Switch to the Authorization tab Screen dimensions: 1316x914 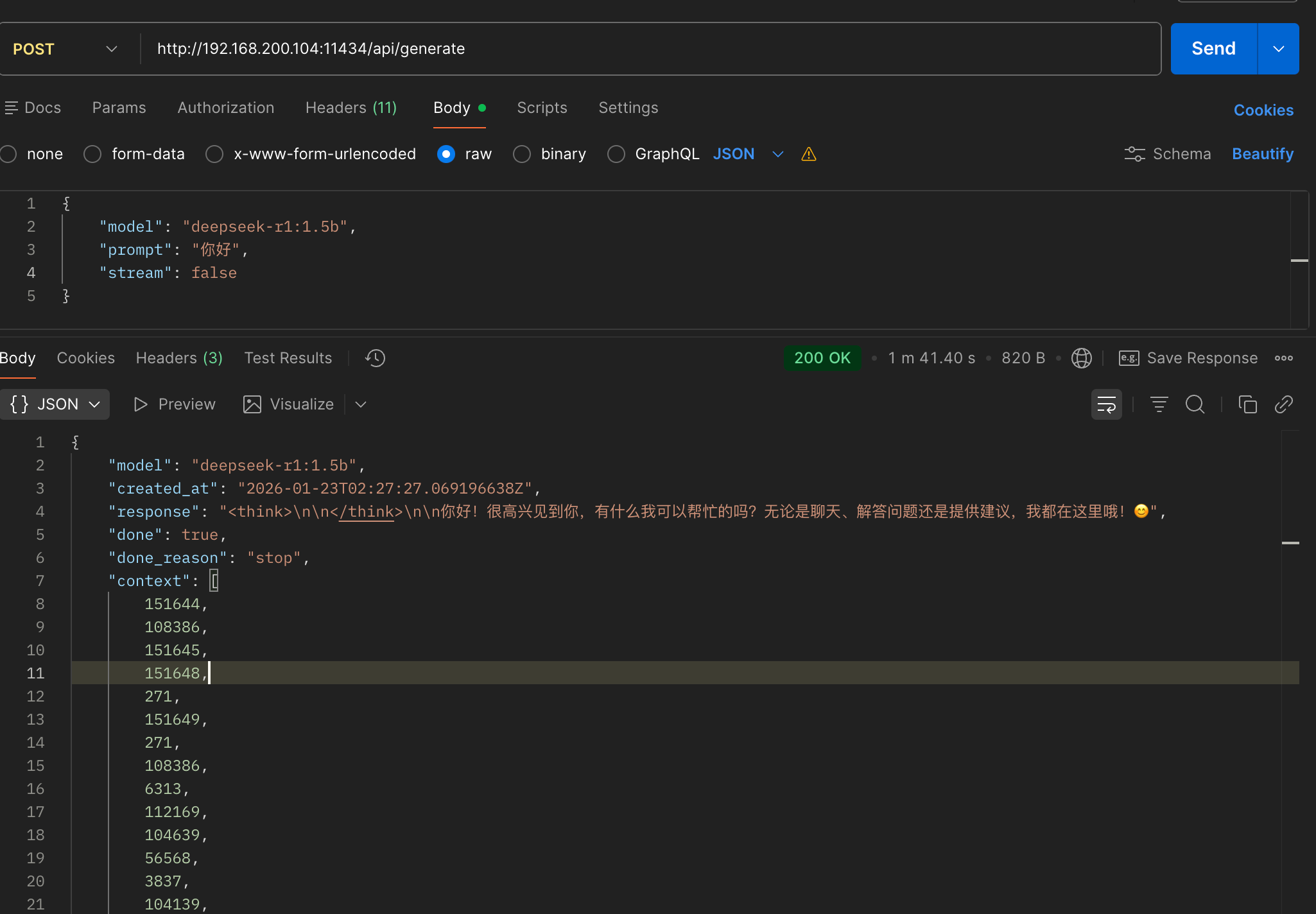pyautogui.click(x=225, y=108)
